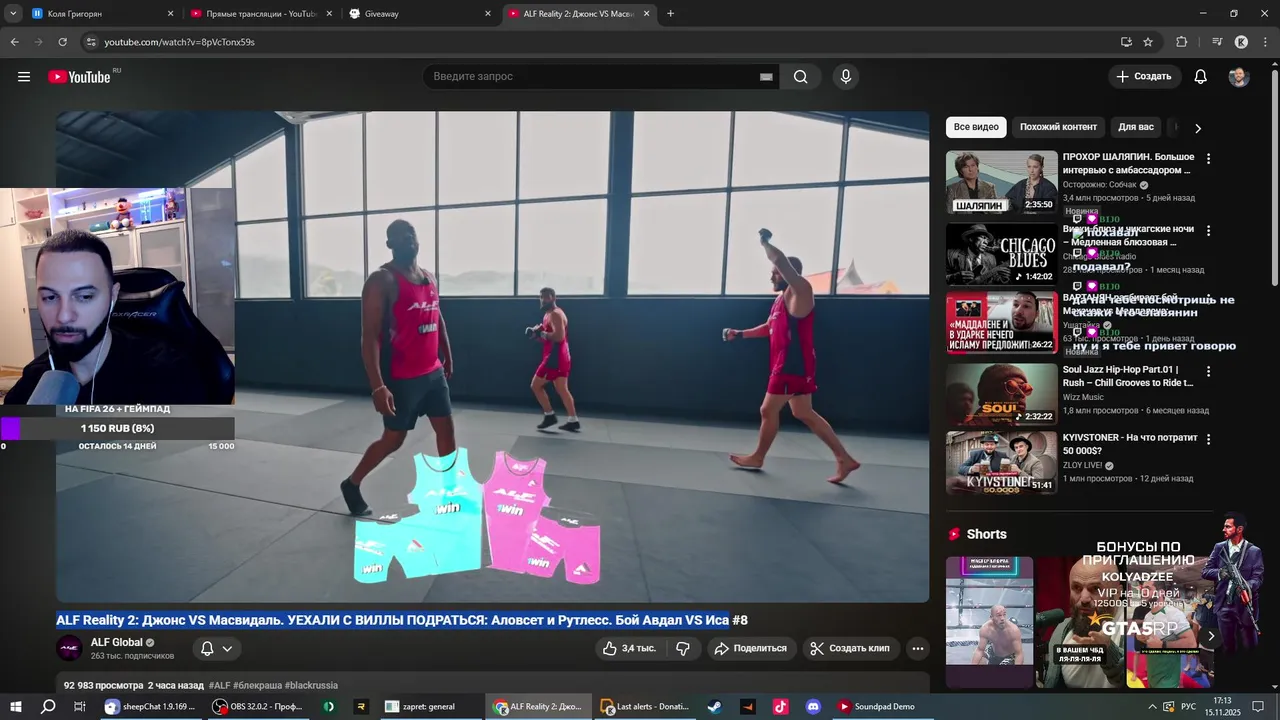Screen dimensions: 1280x720
Task: Open options for ПРОХОР ШАЛЯПИН video
Action: coord(1208,159)
